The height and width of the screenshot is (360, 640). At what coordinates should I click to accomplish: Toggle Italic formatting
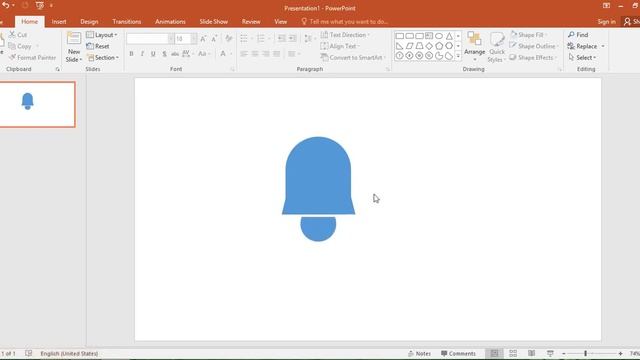[142, 54]
